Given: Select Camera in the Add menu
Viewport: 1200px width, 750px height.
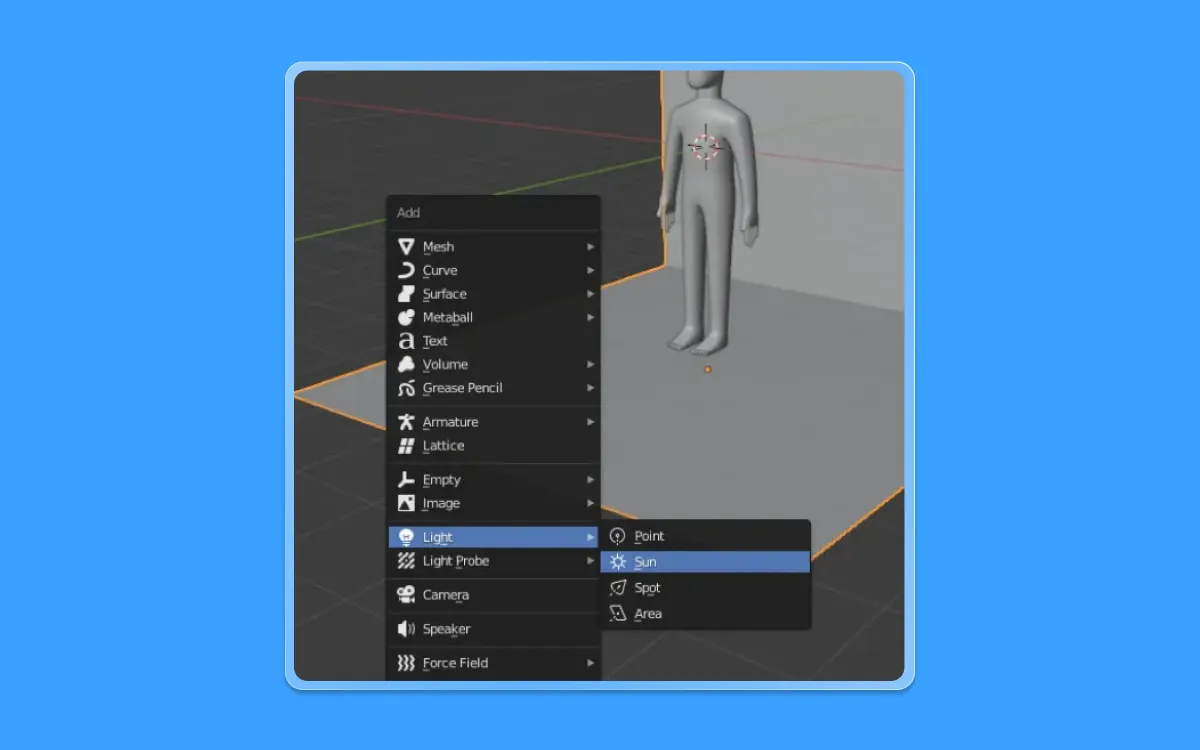Looking at the screenshot, I should (x=494, y=595).
